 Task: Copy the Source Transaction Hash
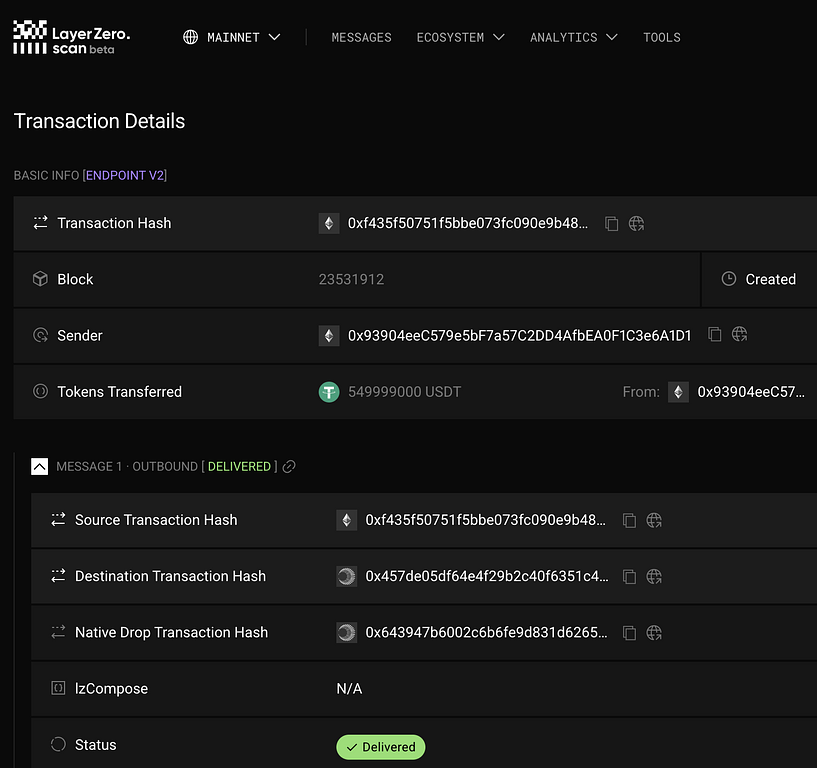point(629,520)
